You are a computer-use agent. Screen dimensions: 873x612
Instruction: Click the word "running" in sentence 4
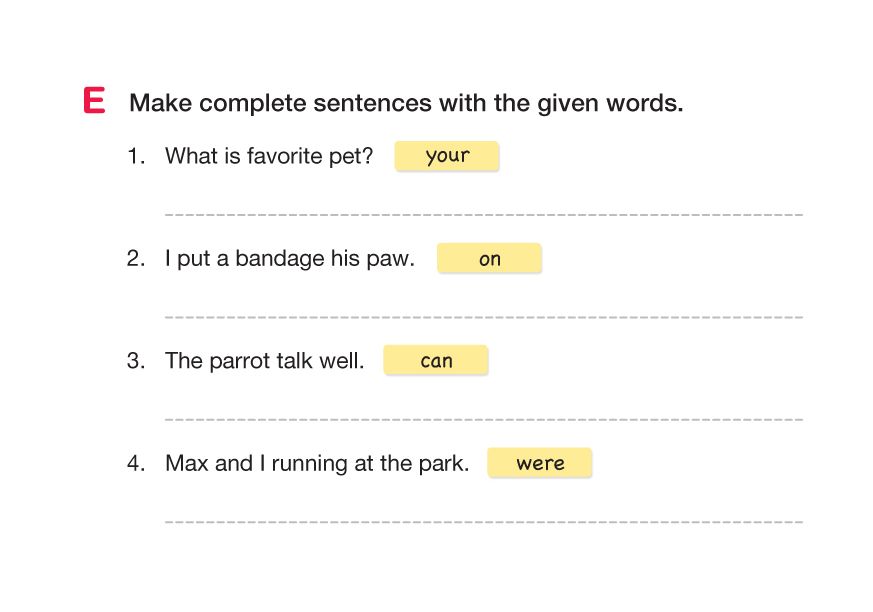(308, 464)
